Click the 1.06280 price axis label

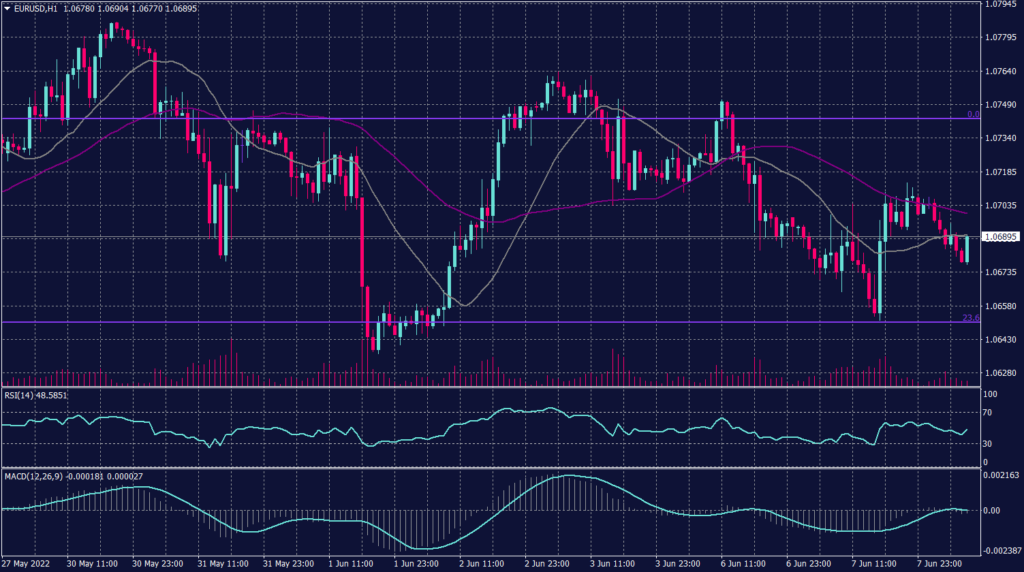tap(1001, 373)
